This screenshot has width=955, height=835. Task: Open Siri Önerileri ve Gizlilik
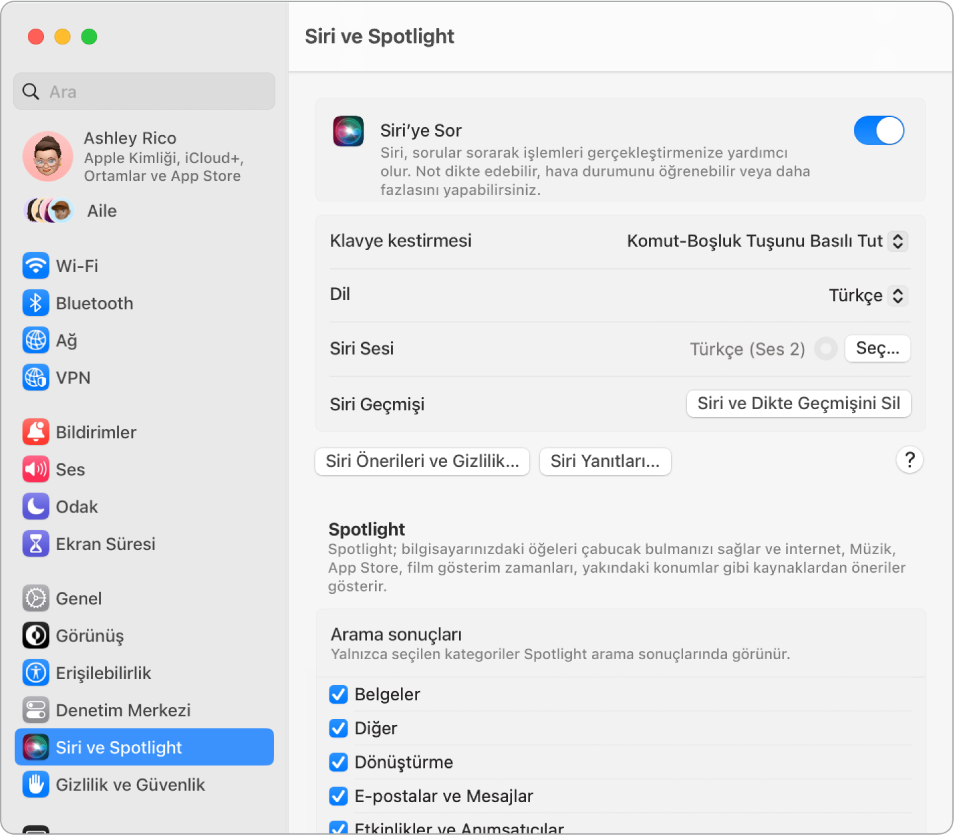pos(421,461)
